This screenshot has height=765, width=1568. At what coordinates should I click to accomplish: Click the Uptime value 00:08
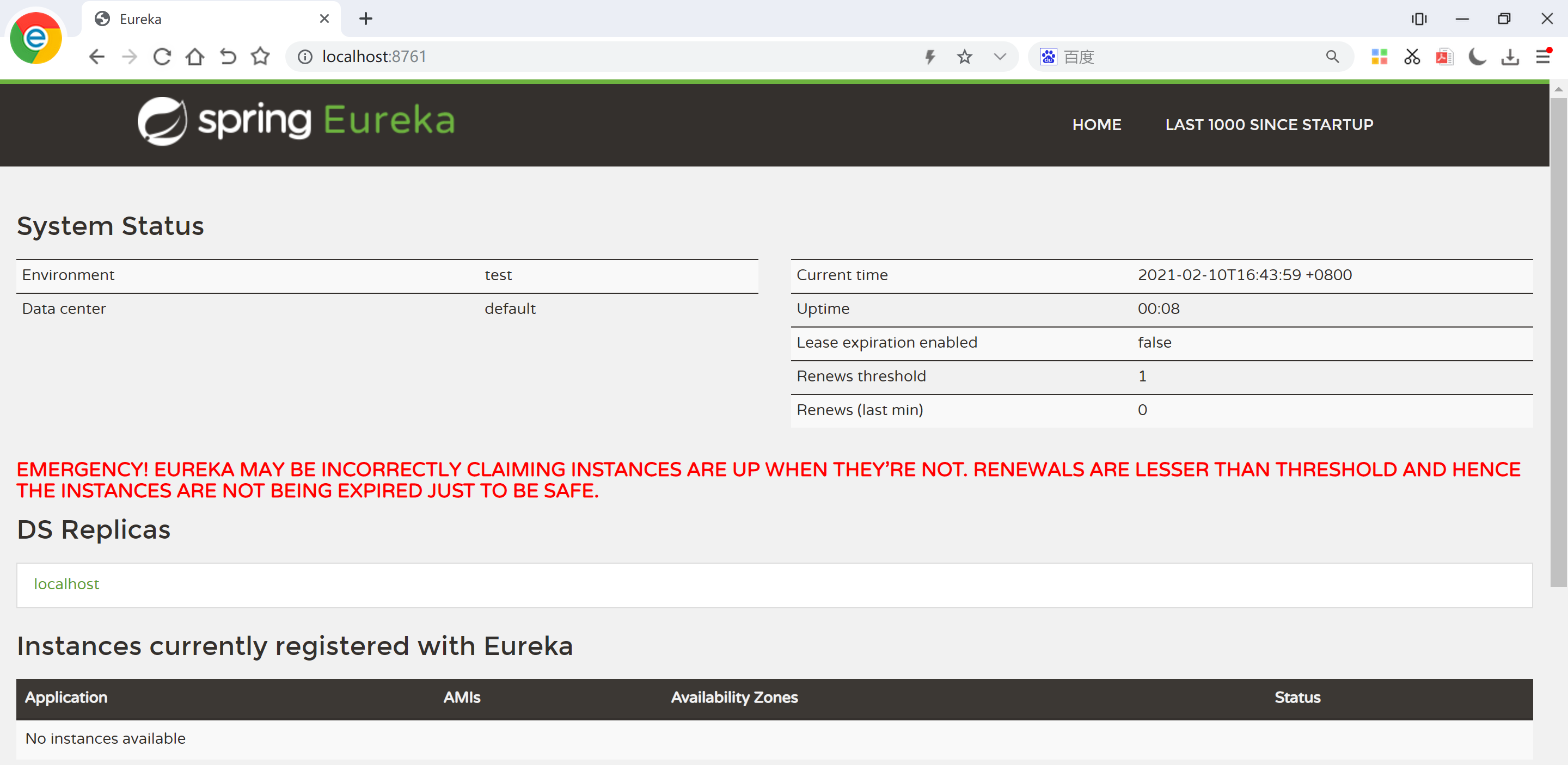(x=1159, y=309)
